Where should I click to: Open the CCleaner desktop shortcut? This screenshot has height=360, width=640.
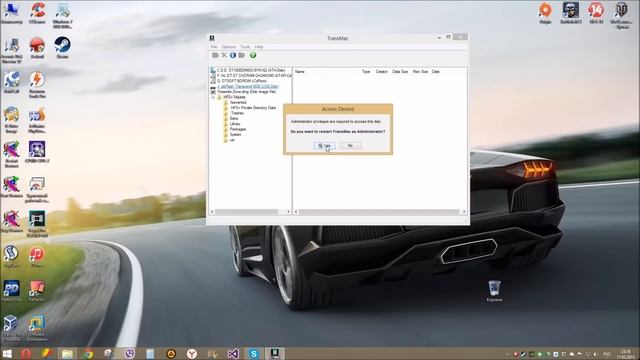(37, 13)
